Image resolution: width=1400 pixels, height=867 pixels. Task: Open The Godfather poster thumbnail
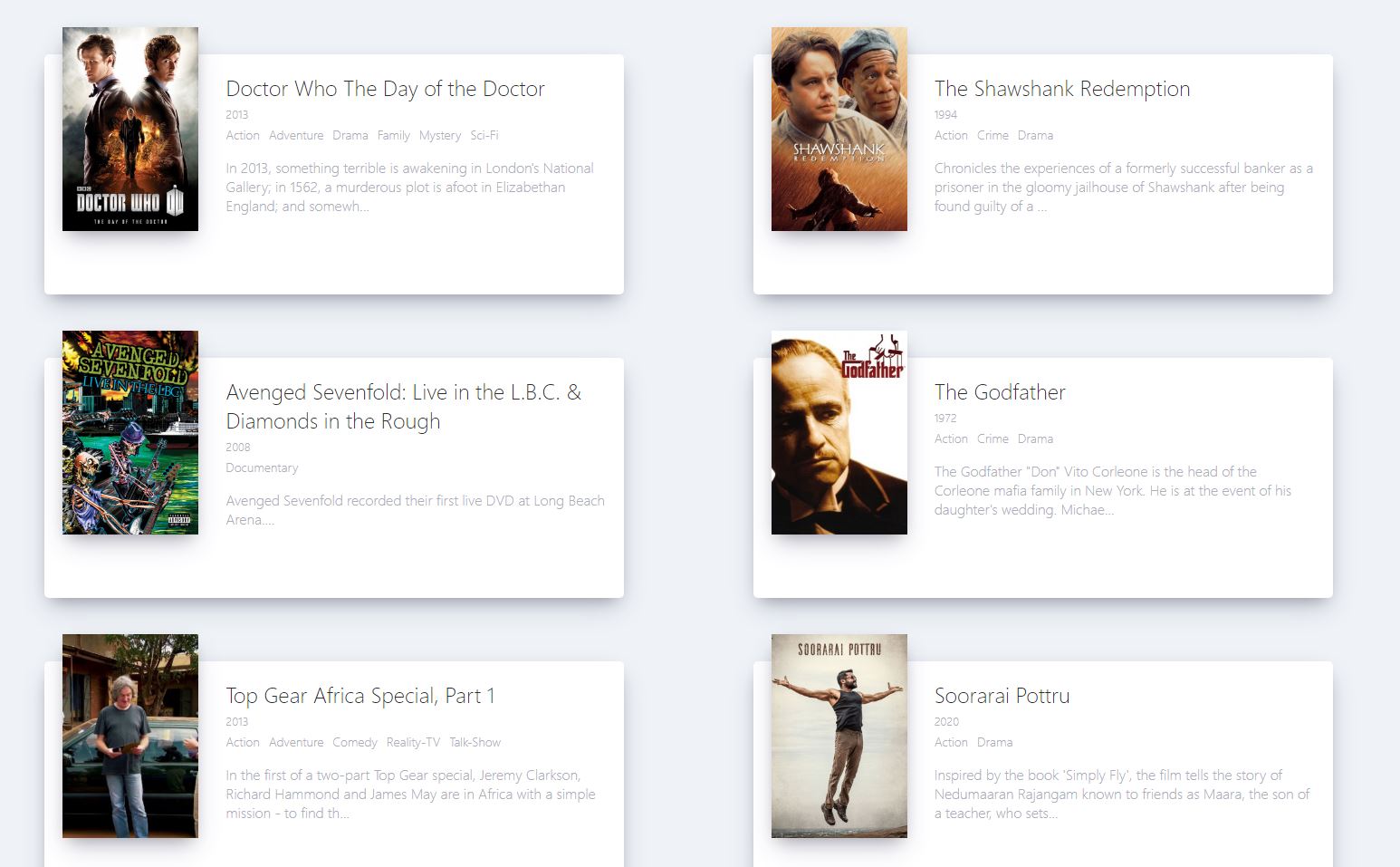tap(839, 432)
